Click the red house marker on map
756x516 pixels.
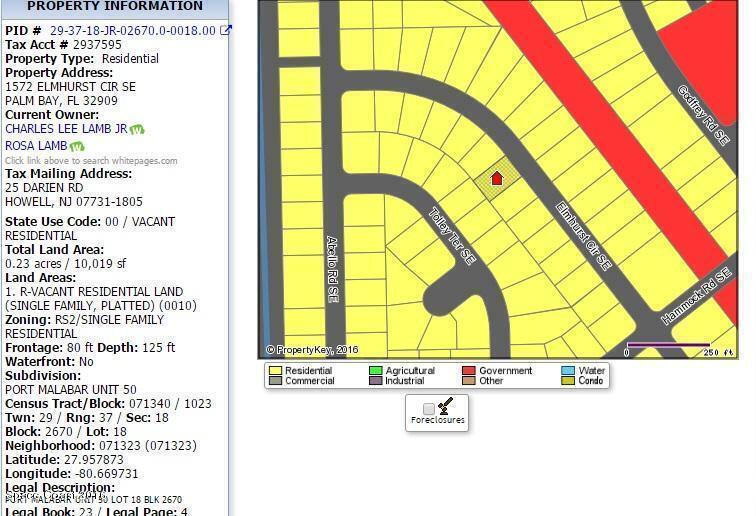pyautogui.click(x=497, y=178)
